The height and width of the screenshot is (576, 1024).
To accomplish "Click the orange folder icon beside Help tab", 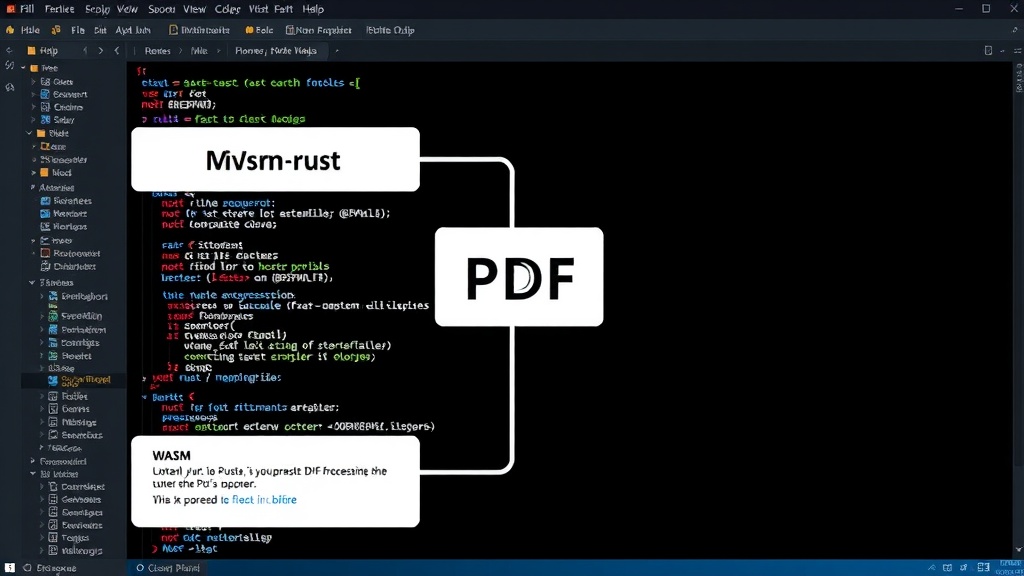I will (31, 50).
